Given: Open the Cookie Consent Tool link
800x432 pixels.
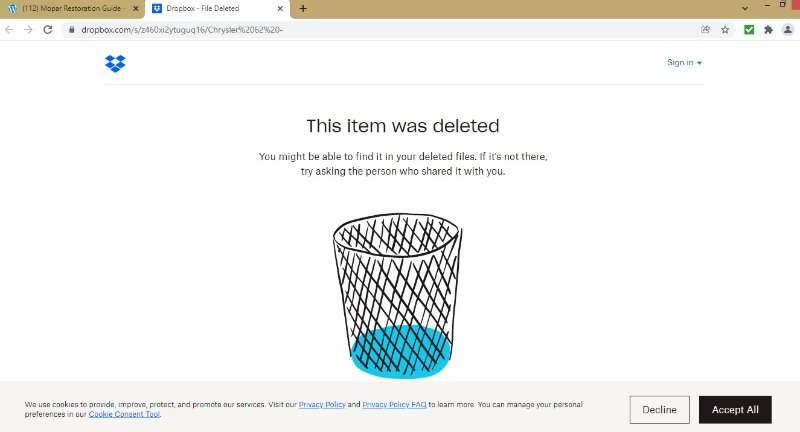Looking at the screenshot, I should (125, 414).
